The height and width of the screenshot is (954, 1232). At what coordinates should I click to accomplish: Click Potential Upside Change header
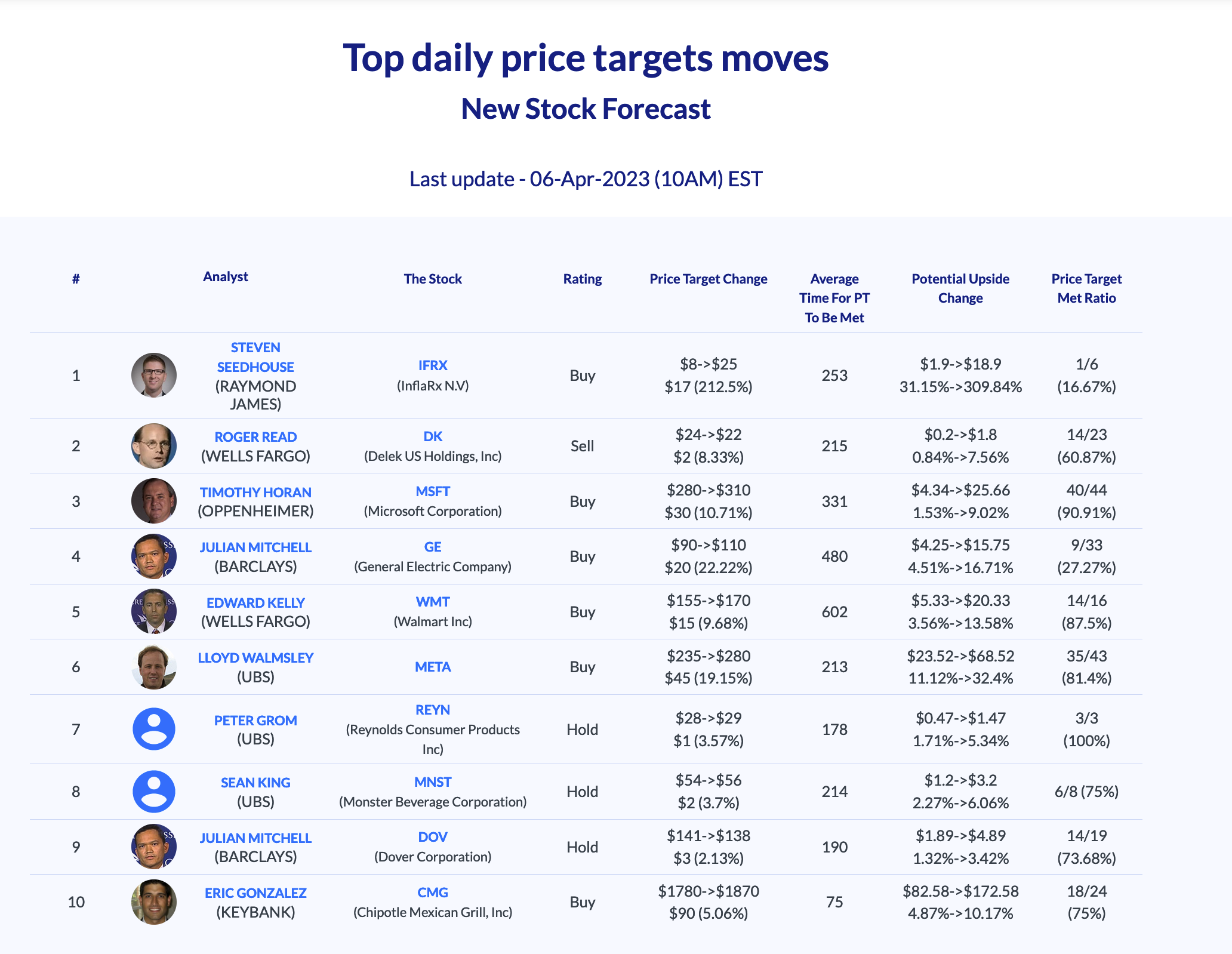pos(960,288)
